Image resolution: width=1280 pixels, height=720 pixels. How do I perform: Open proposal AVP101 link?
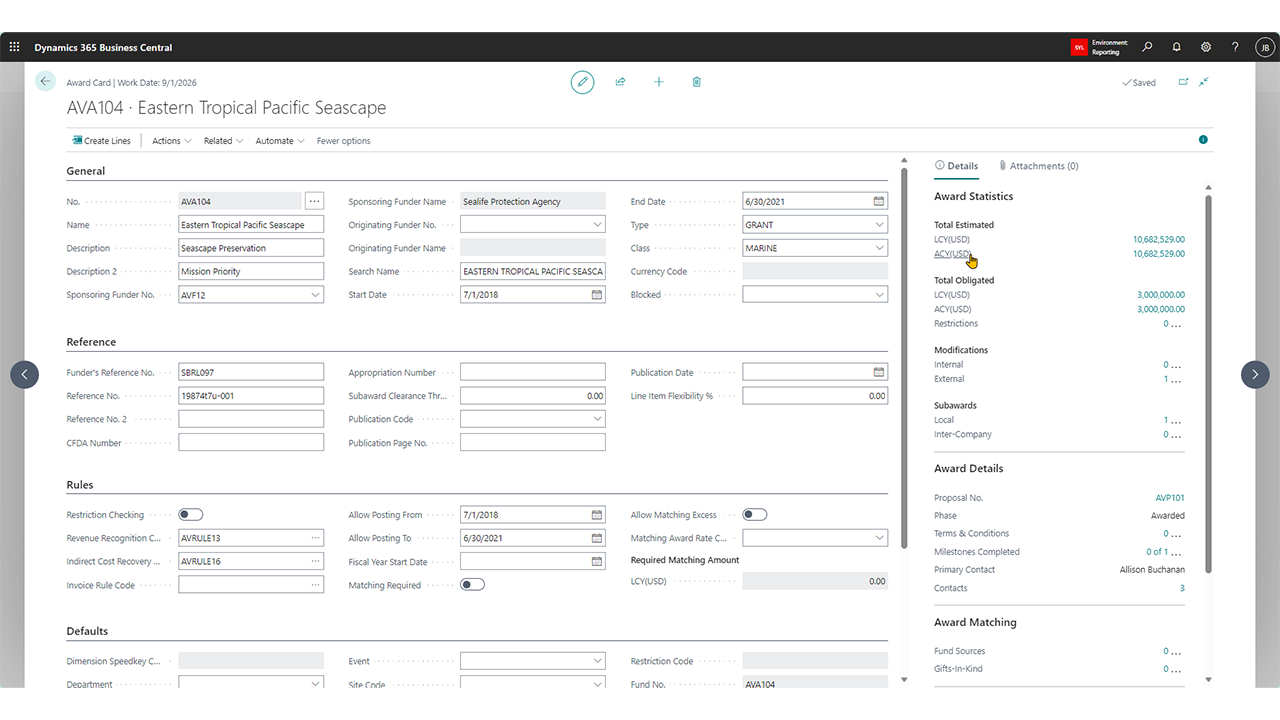1169,498
